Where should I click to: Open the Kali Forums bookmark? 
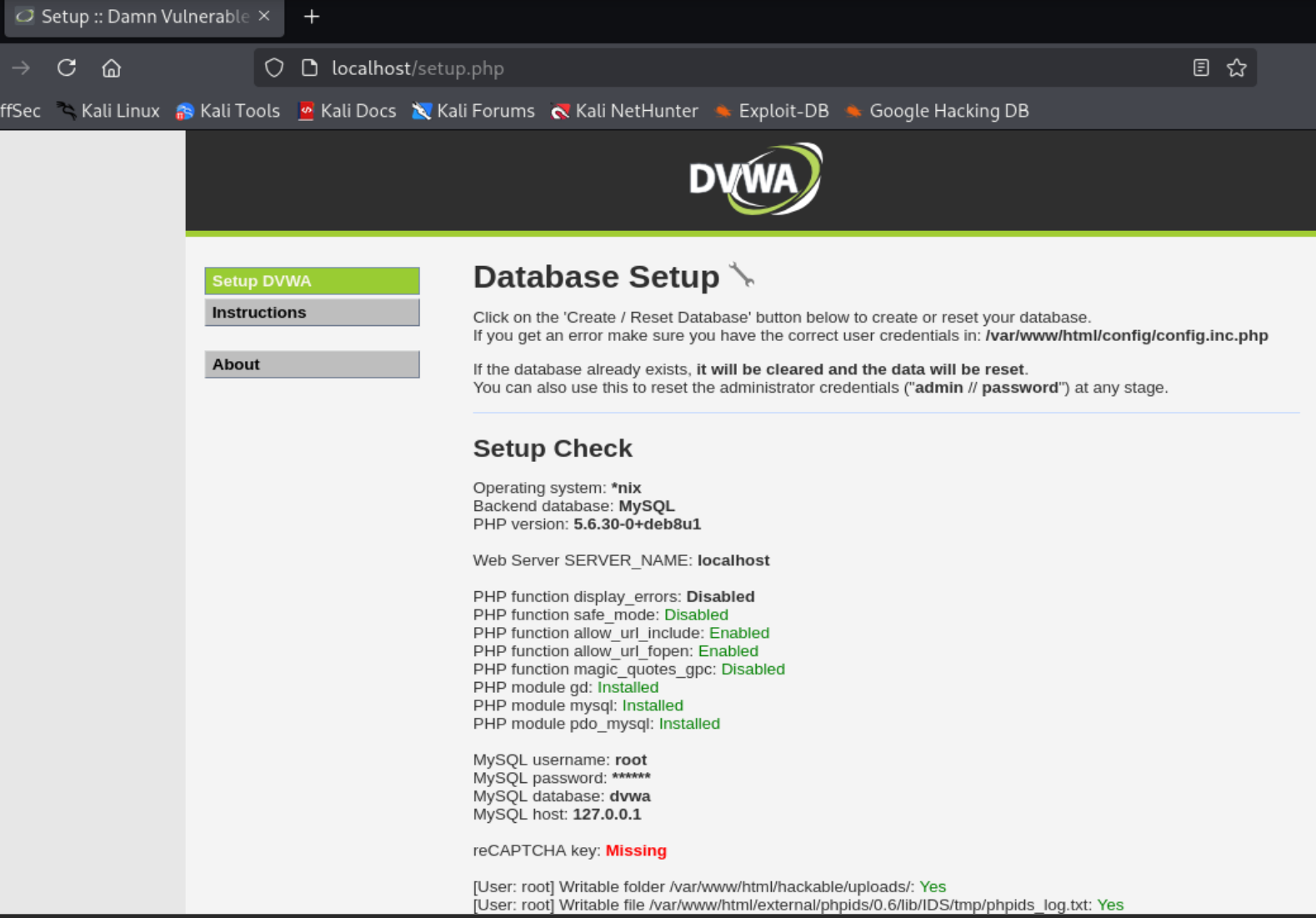click(x=473, y=111)
